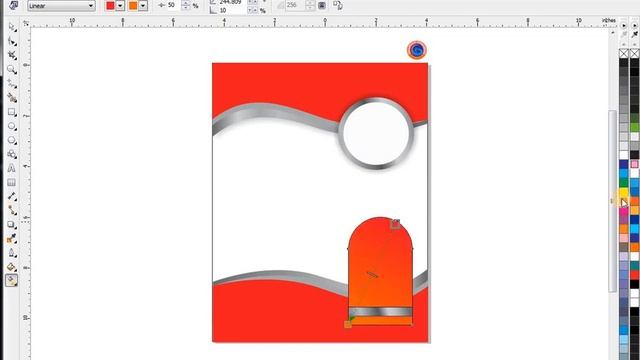
Task: Select the Ellipse tool
Action: pos(12,127)
